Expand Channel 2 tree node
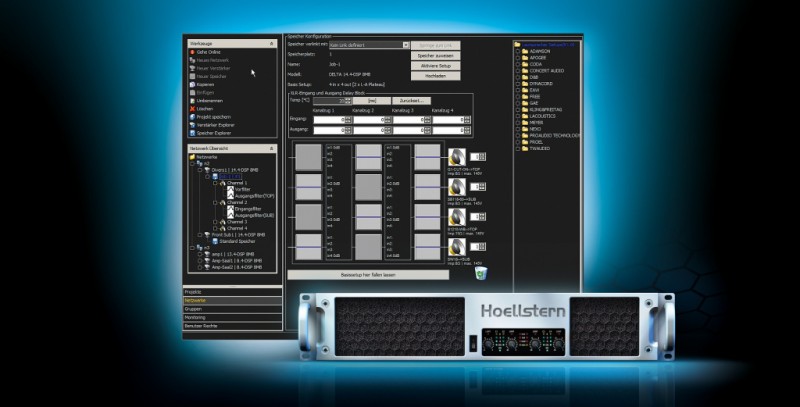The image size is (800, 407). tap(215, 202)
